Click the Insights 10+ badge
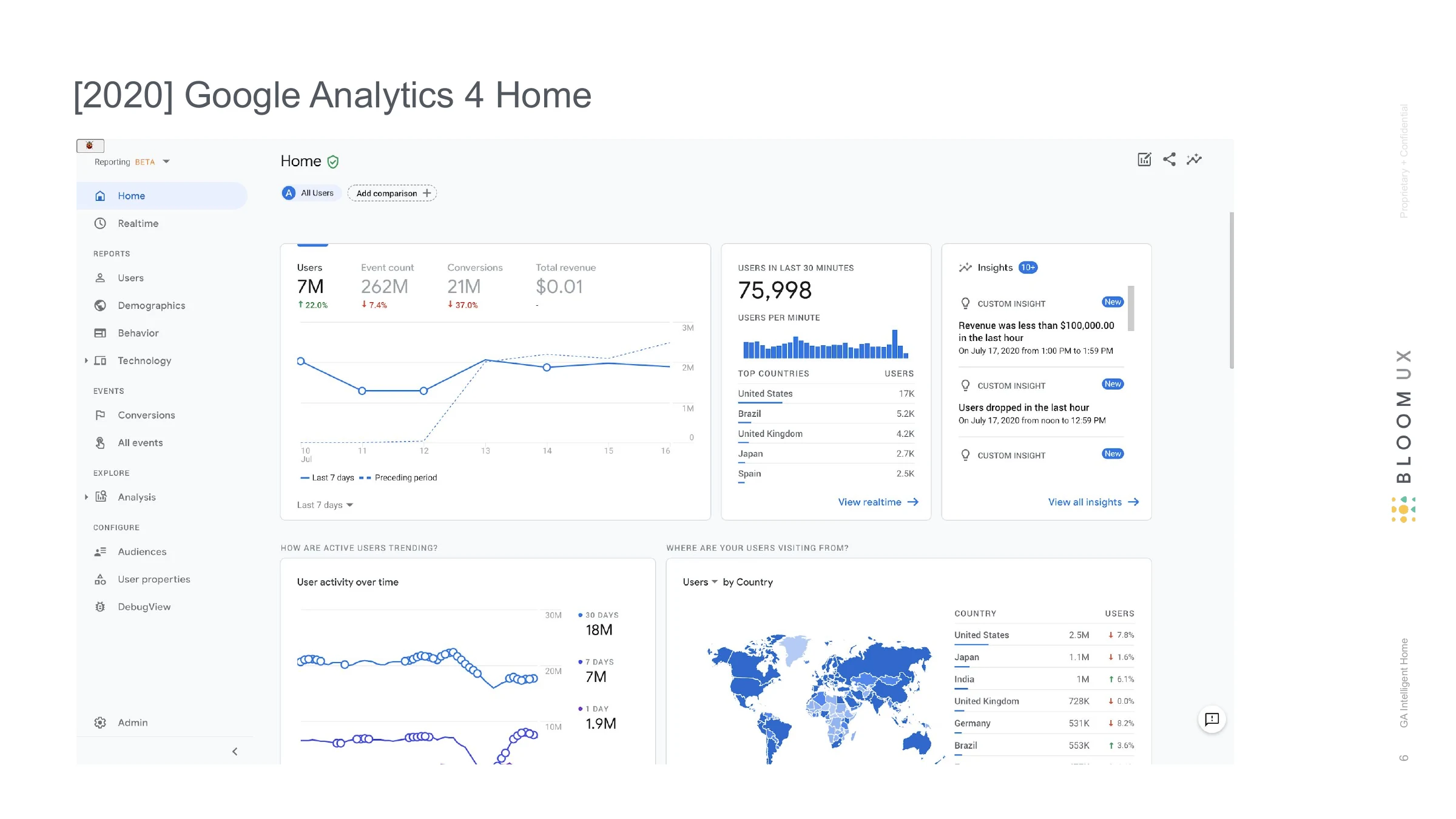This screenshot has width=1456, height=819. tap(1028, 268)
